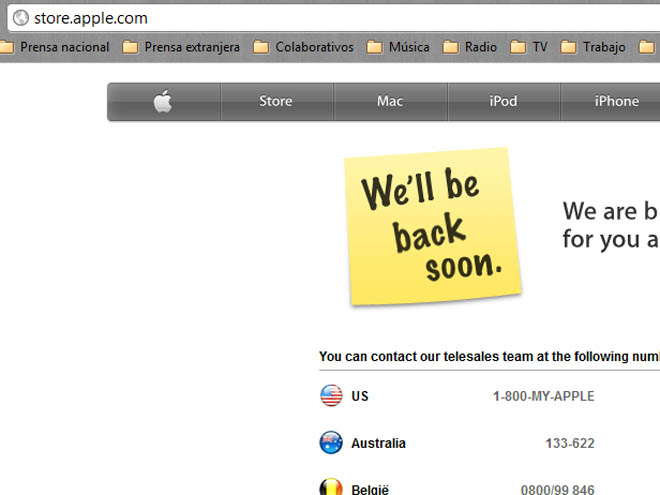The width and height of the screenshot is (660, 495).
Task: Expand the Música bookmarks folder
Action: coord(398,47)
